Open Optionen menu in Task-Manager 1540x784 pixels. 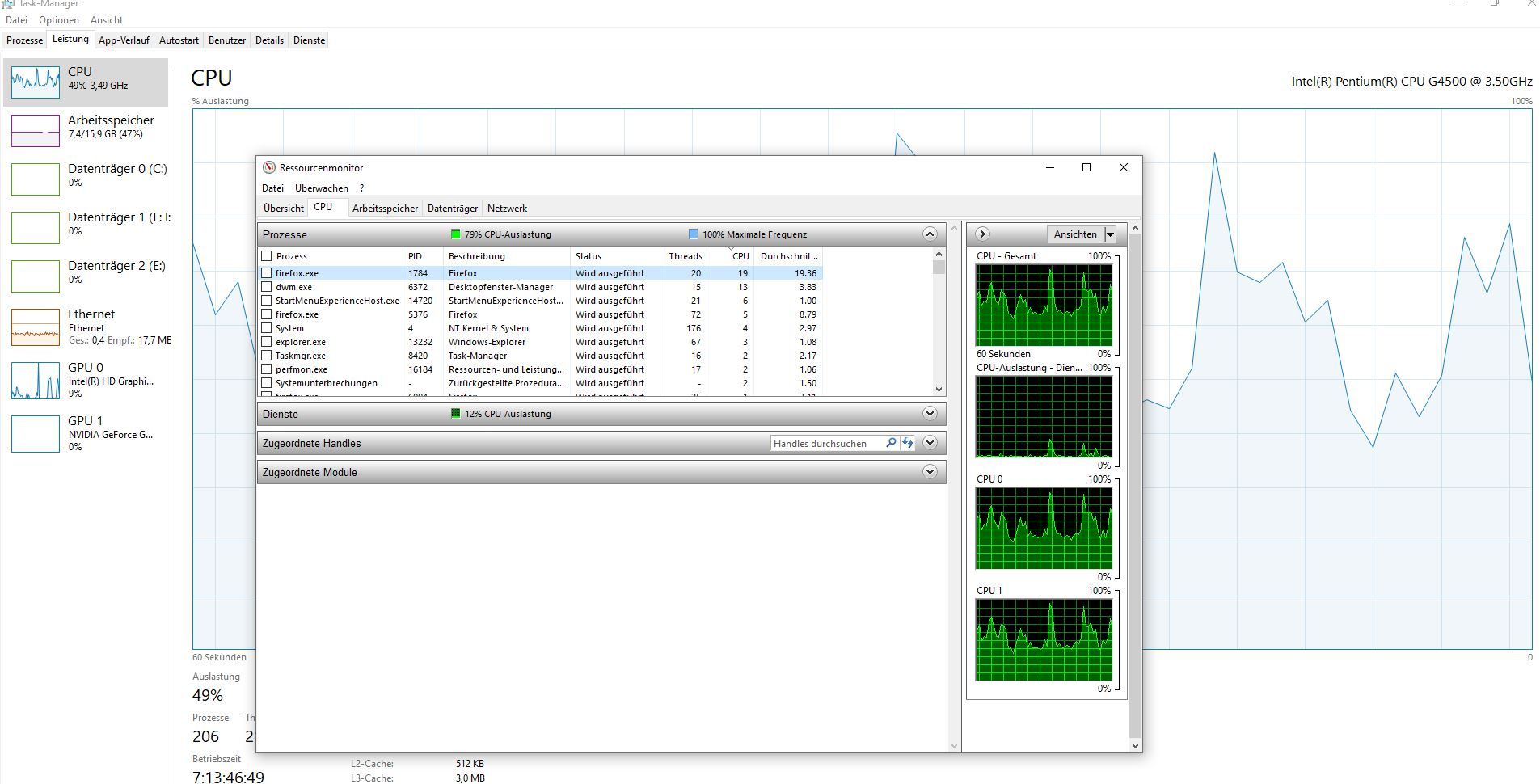click(59, 20)
